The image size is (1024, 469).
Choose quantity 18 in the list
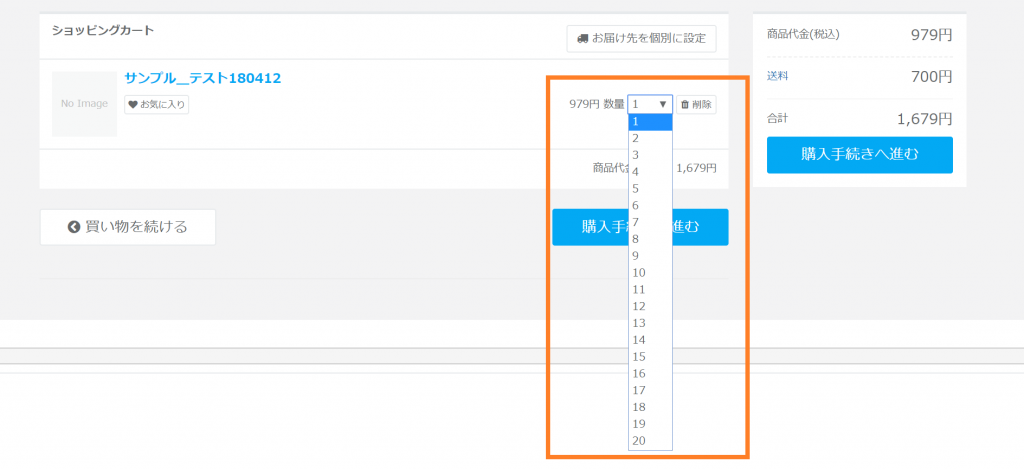(649, 407)
